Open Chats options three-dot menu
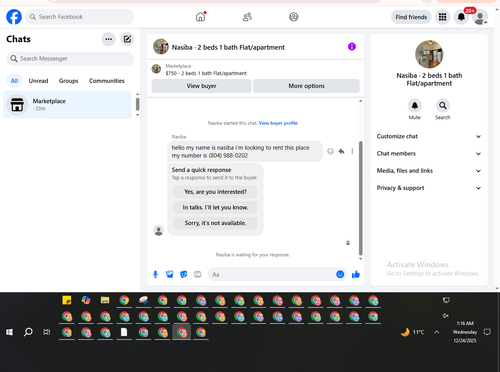 [x=108, y=39]
